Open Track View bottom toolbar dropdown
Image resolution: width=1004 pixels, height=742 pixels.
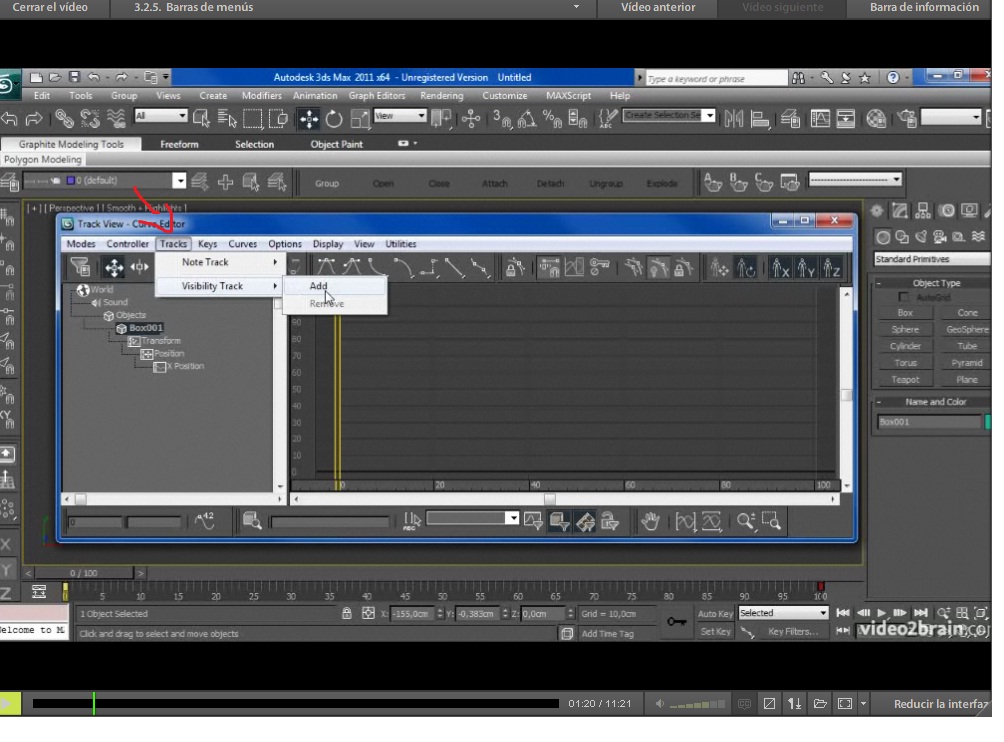pos(473,518)
